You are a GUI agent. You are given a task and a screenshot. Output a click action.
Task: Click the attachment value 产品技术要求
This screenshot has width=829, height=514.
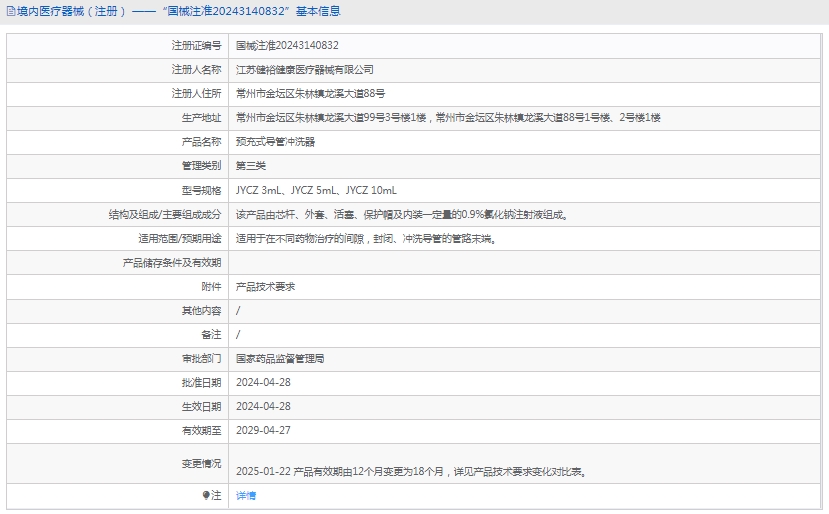coord(265,287)
